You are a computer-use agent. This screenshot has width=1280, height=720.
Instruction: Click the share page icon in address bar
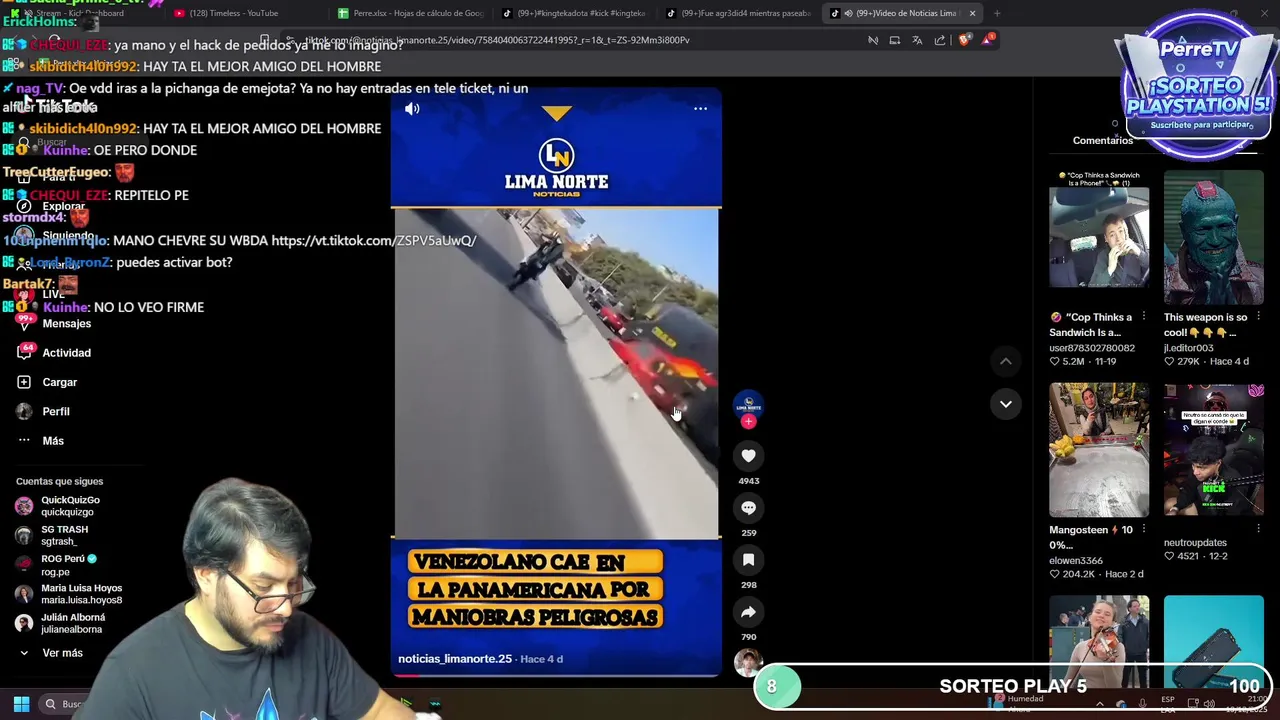[x=940, y=40]
